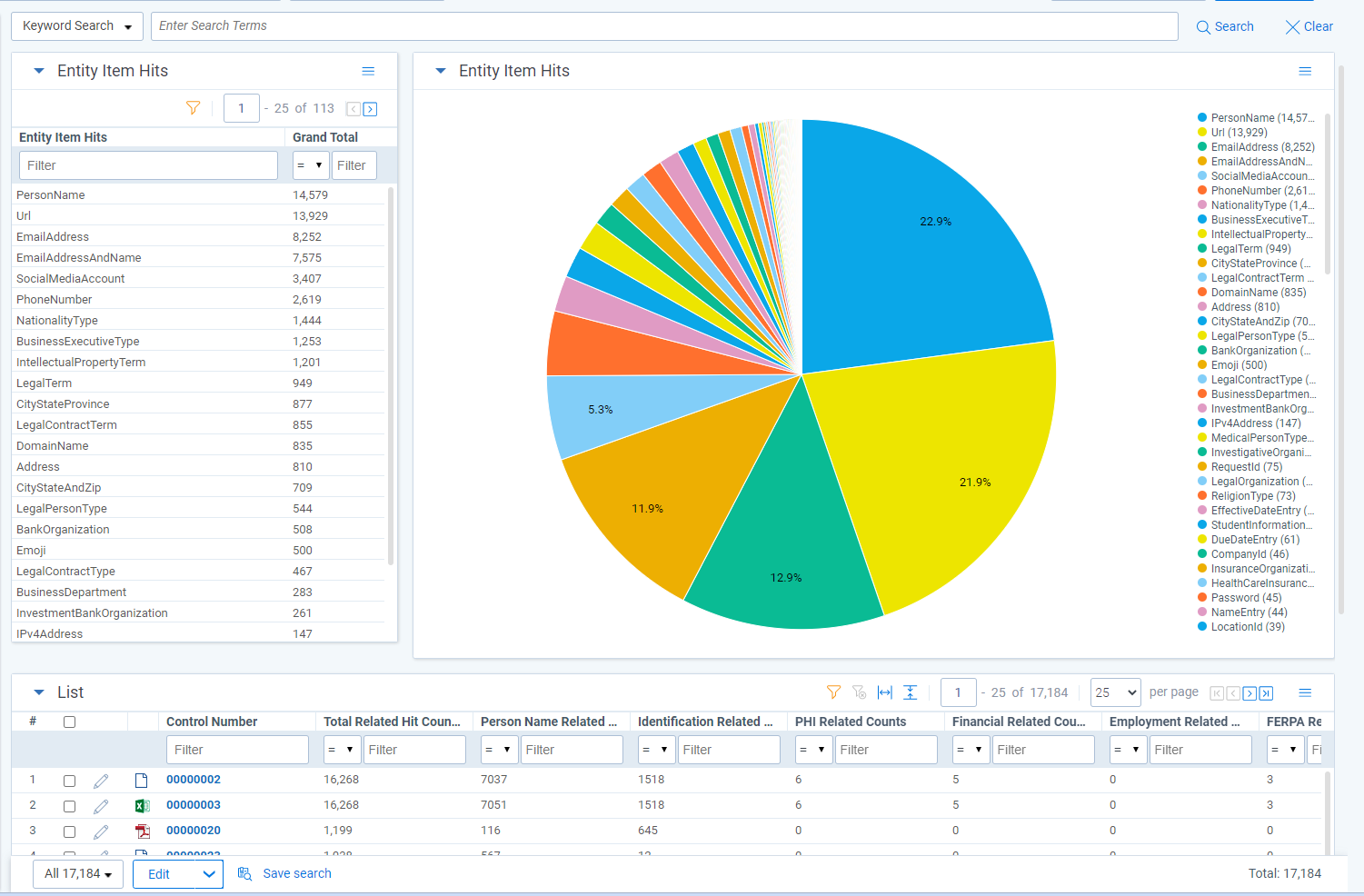Open the List panel hamburger menu
The height and width of the screenshot is (896, 1364).
click(x=1305, y=692)
